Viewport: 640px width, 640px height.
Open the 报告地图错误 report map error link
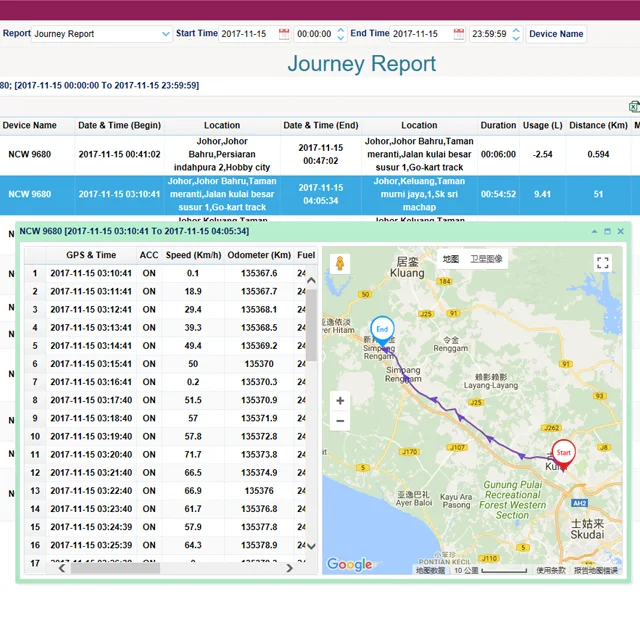pyautogui.click(x=595, y=570)
